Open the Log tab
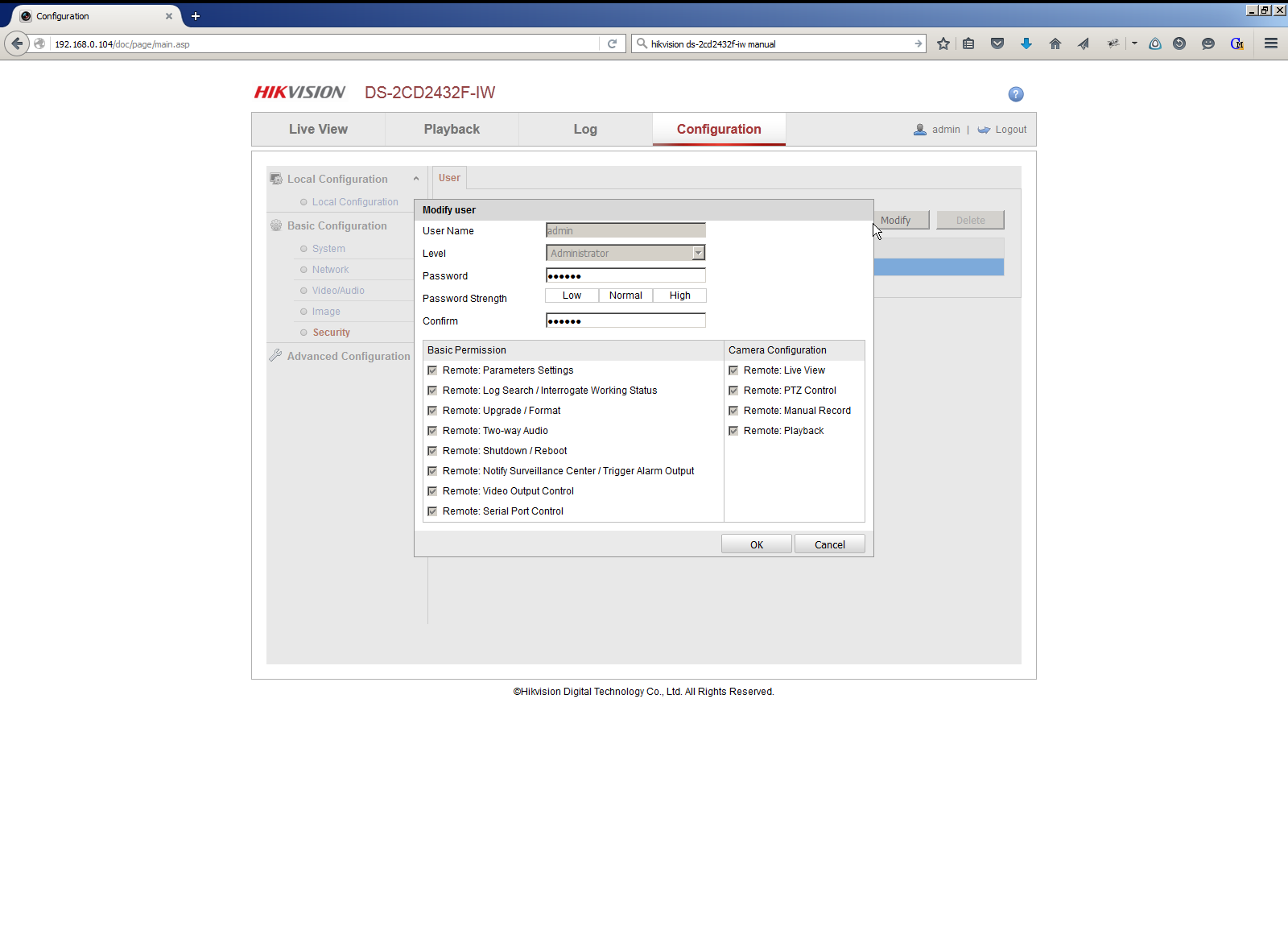 (585, 129)
